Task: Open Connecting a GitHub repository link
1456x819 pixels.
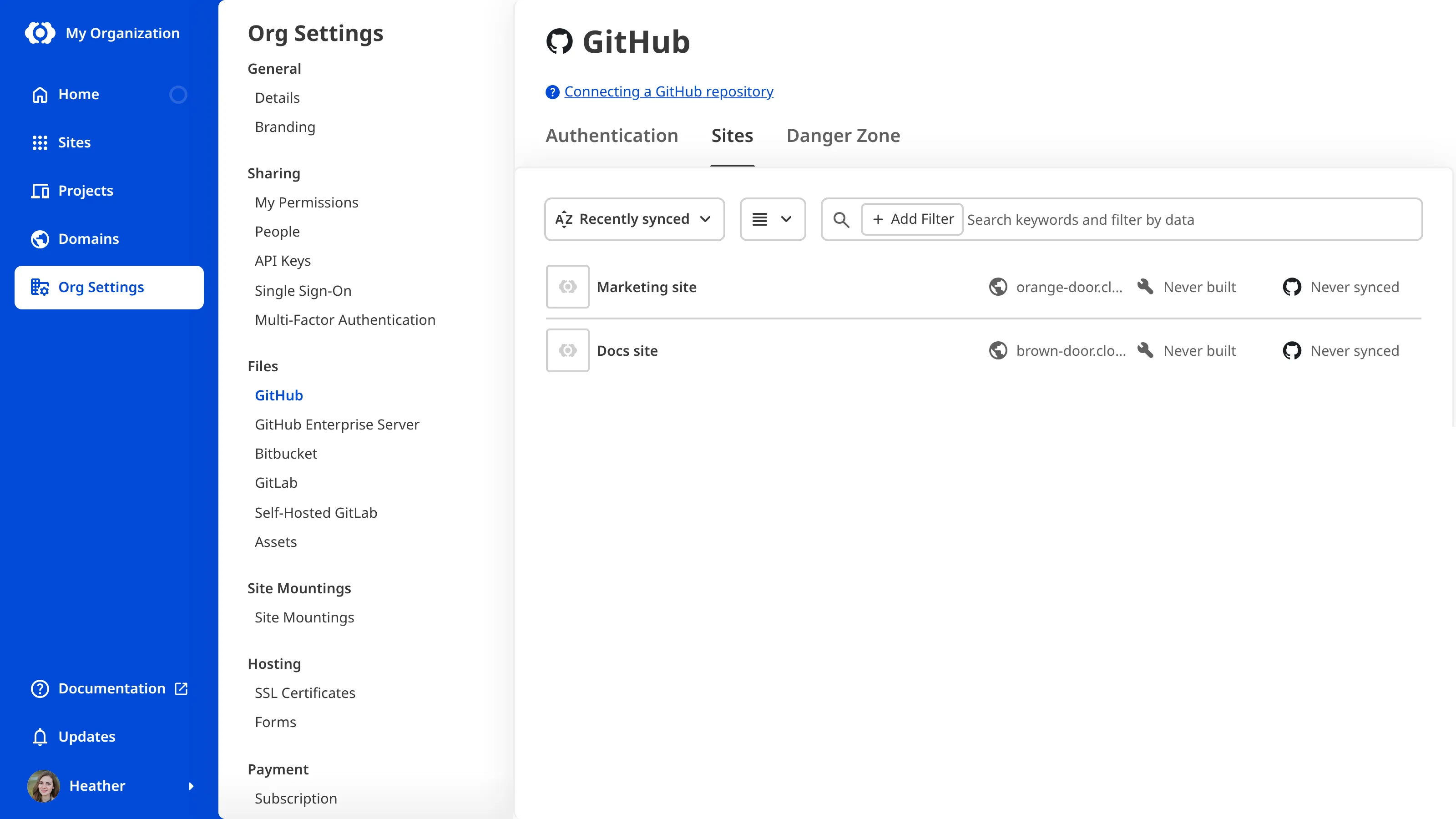Action: coord(669,91)
